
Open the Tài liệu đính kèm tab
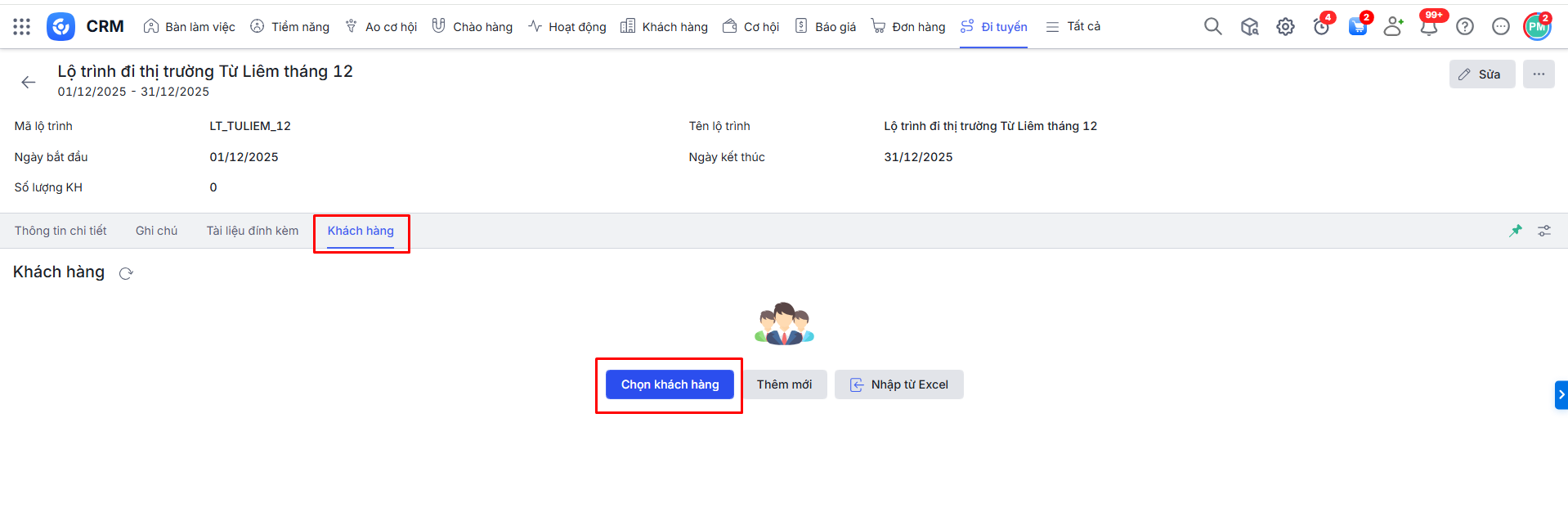point(252,231)
